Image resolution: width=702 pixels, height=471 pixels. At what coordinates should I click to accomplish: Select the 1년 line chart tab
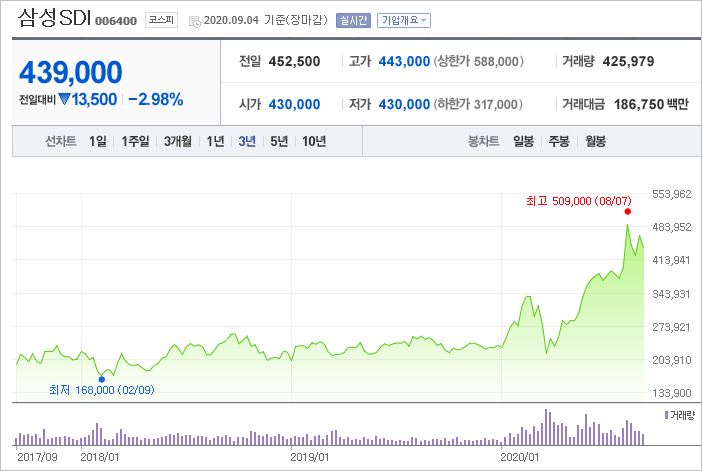pyautogui.click(x=215, y=141)
